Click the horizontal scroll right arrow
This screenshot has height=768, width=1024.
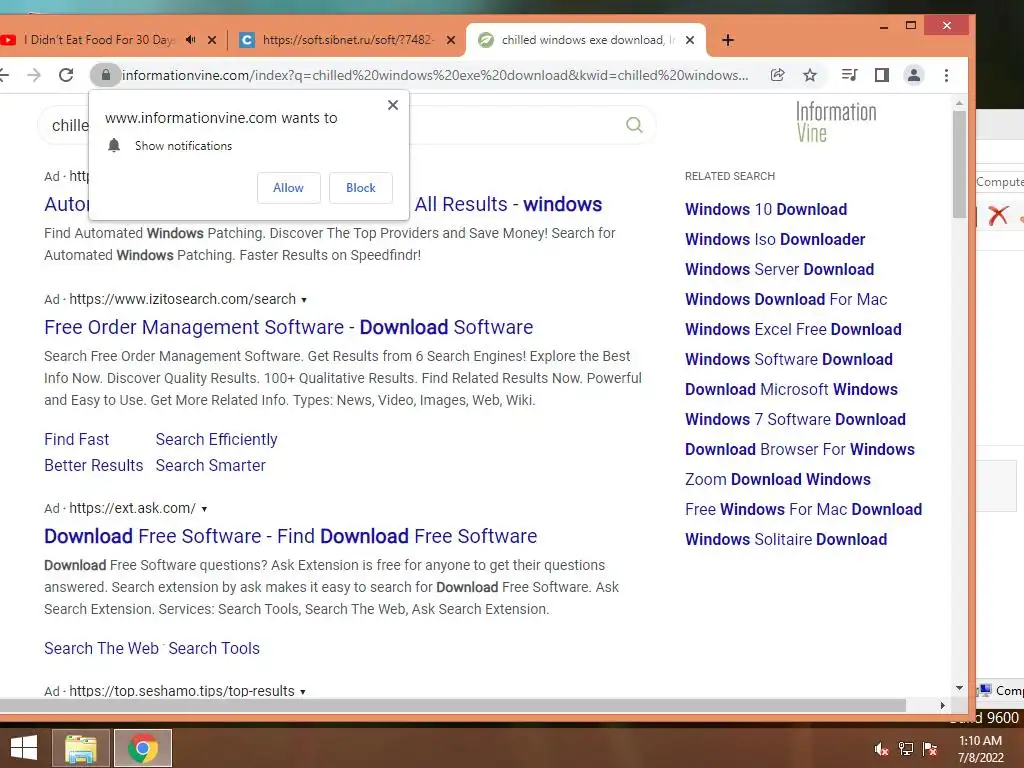(942, 705)
